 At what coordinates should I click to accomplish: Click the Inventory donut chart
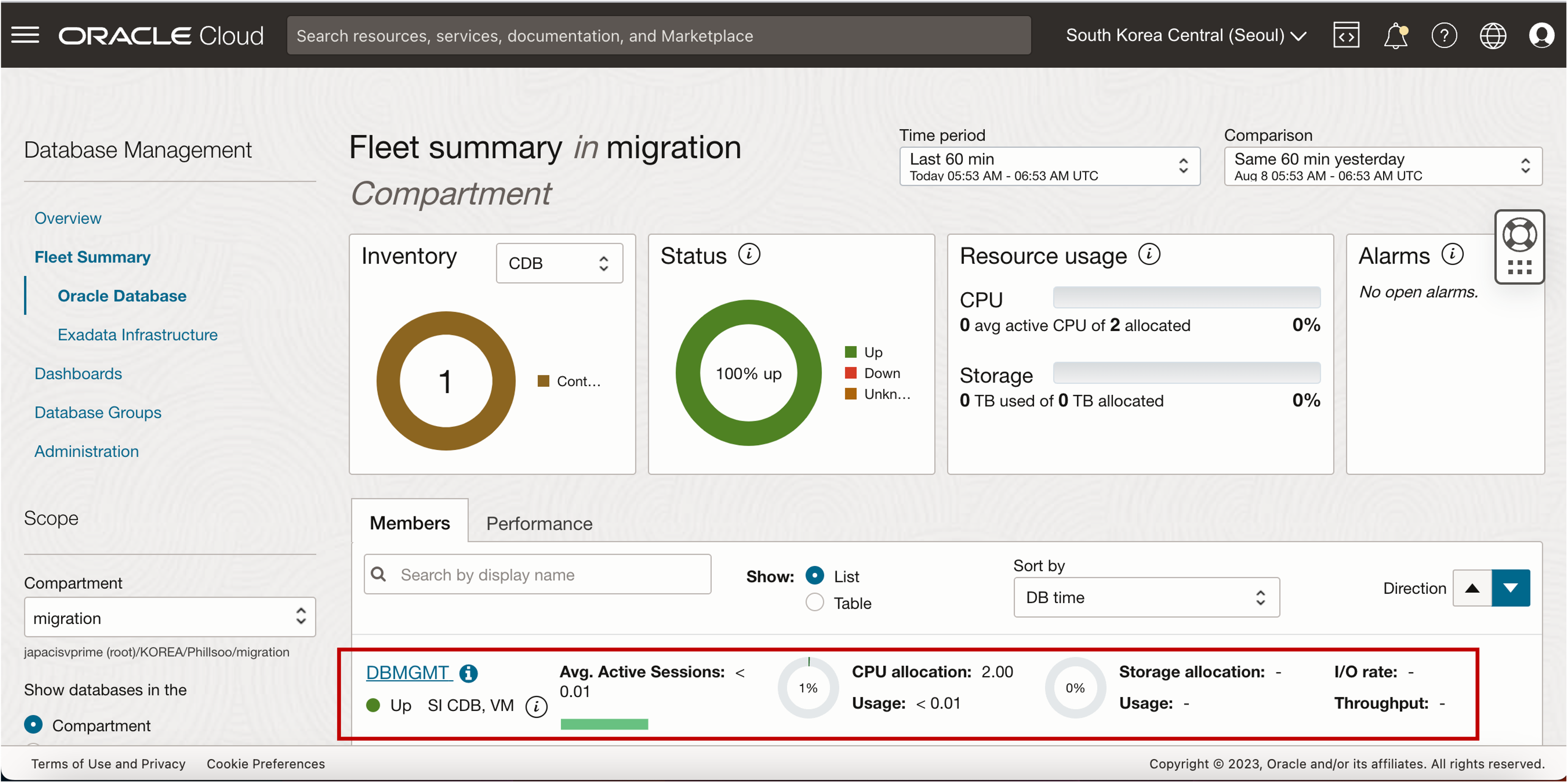point(446,381)
